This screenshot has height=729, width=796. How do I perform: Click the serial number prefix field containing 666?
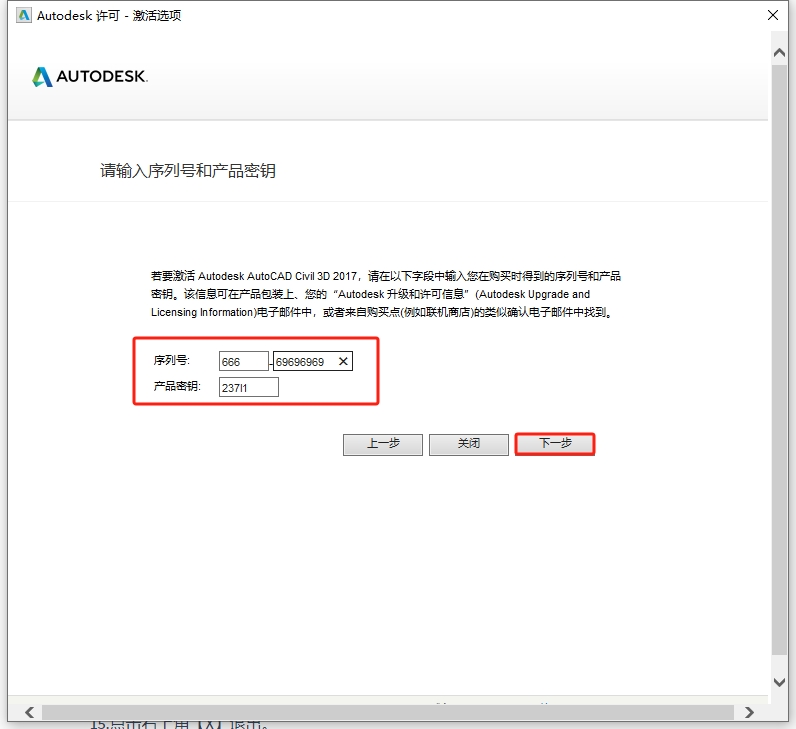(x=244, y=362)
